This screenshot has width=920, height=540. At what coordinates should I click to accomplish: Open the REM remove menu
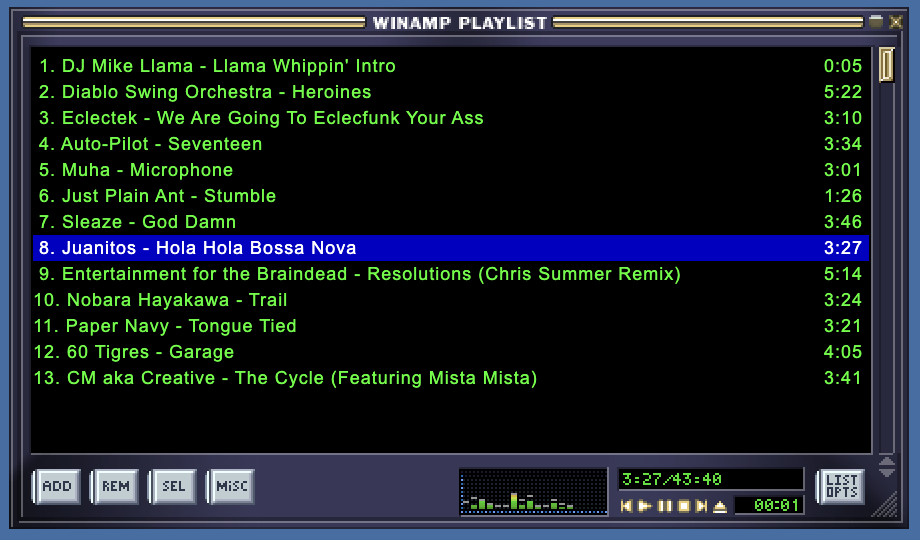coord(115,486)
